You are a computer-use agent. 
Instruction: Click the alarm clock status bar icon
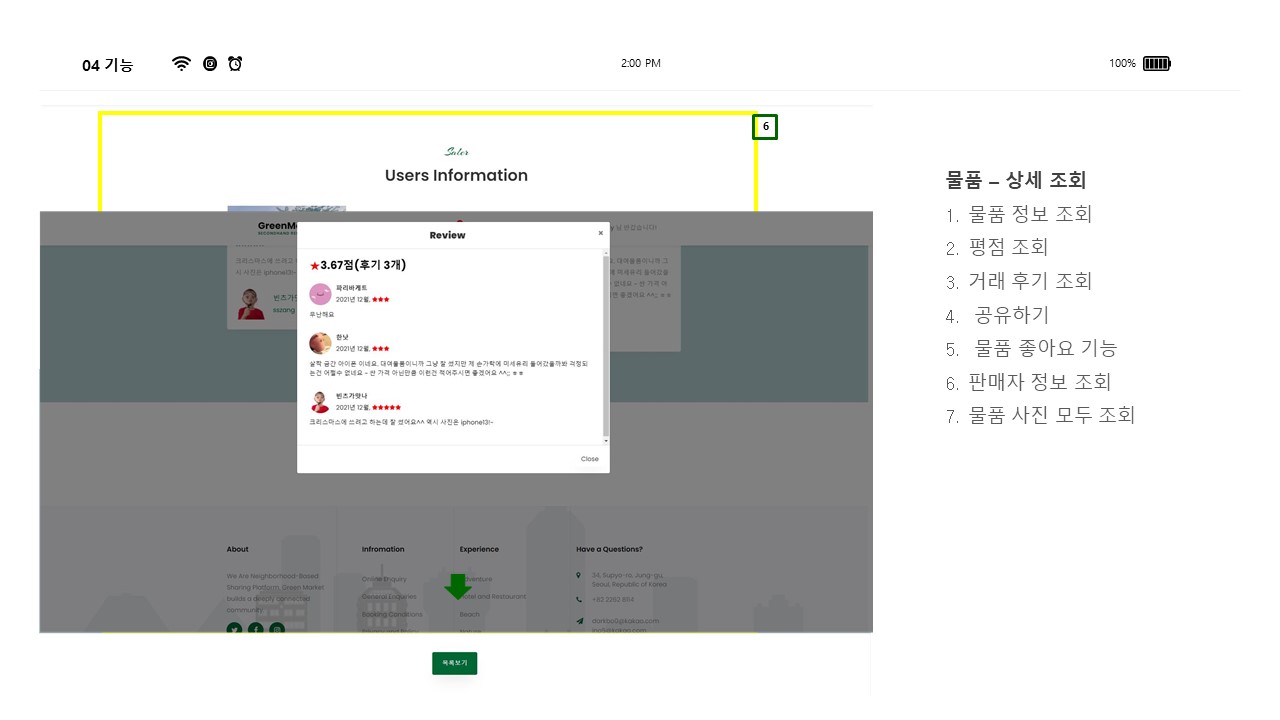(x=235, y=63)
